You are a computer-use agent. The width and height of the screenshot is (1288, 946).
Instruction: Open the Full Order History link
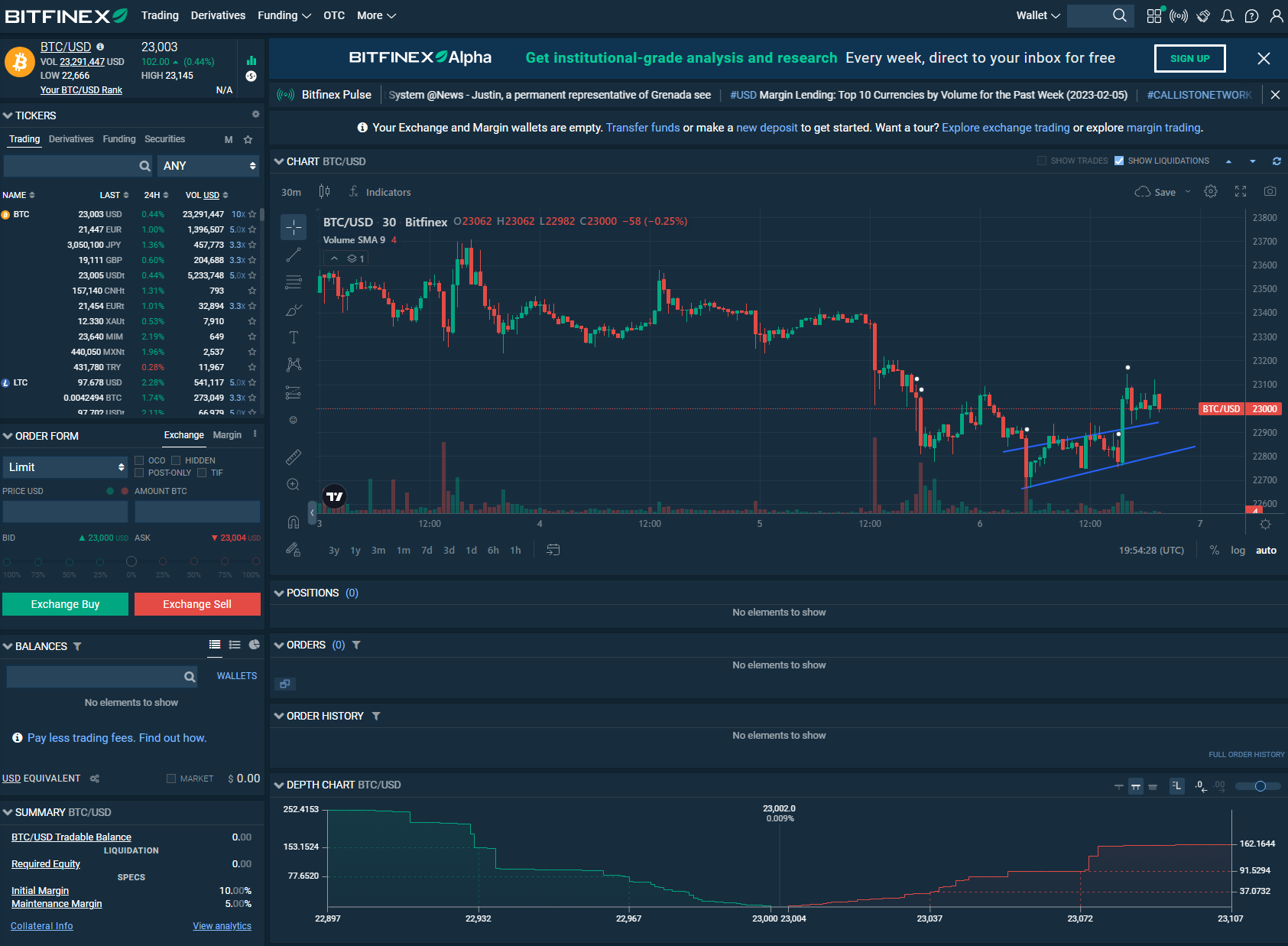point(1247,755)
